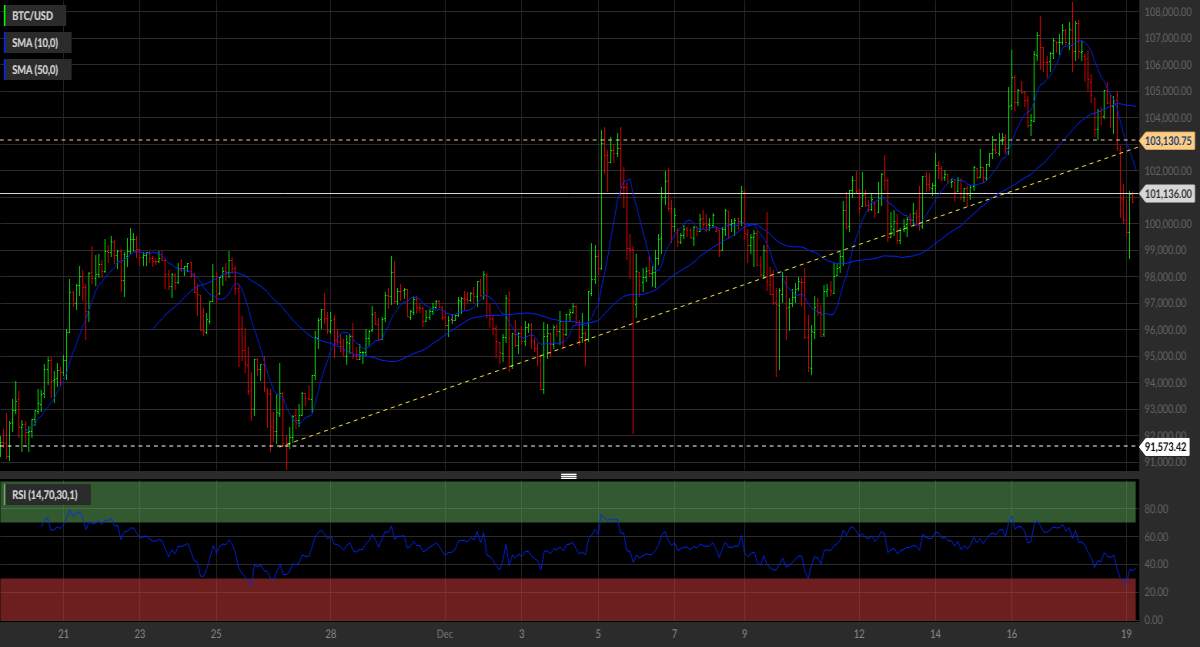This screenshot has width=1200, height=647.
Task: Click the 96,000.00 price axis label
Action: coord(1166,330)
